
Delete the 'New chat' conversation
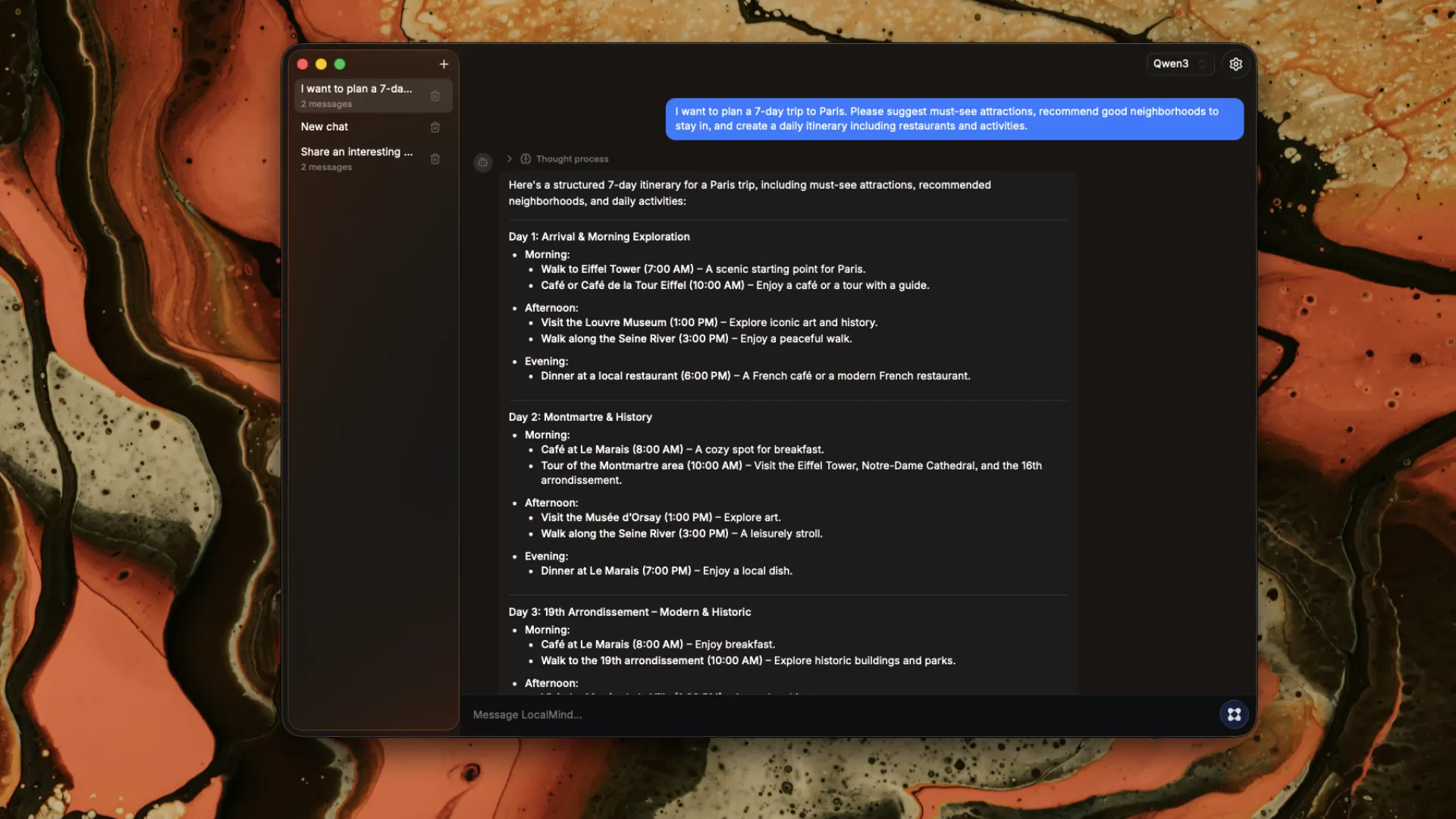click(435, 127)
